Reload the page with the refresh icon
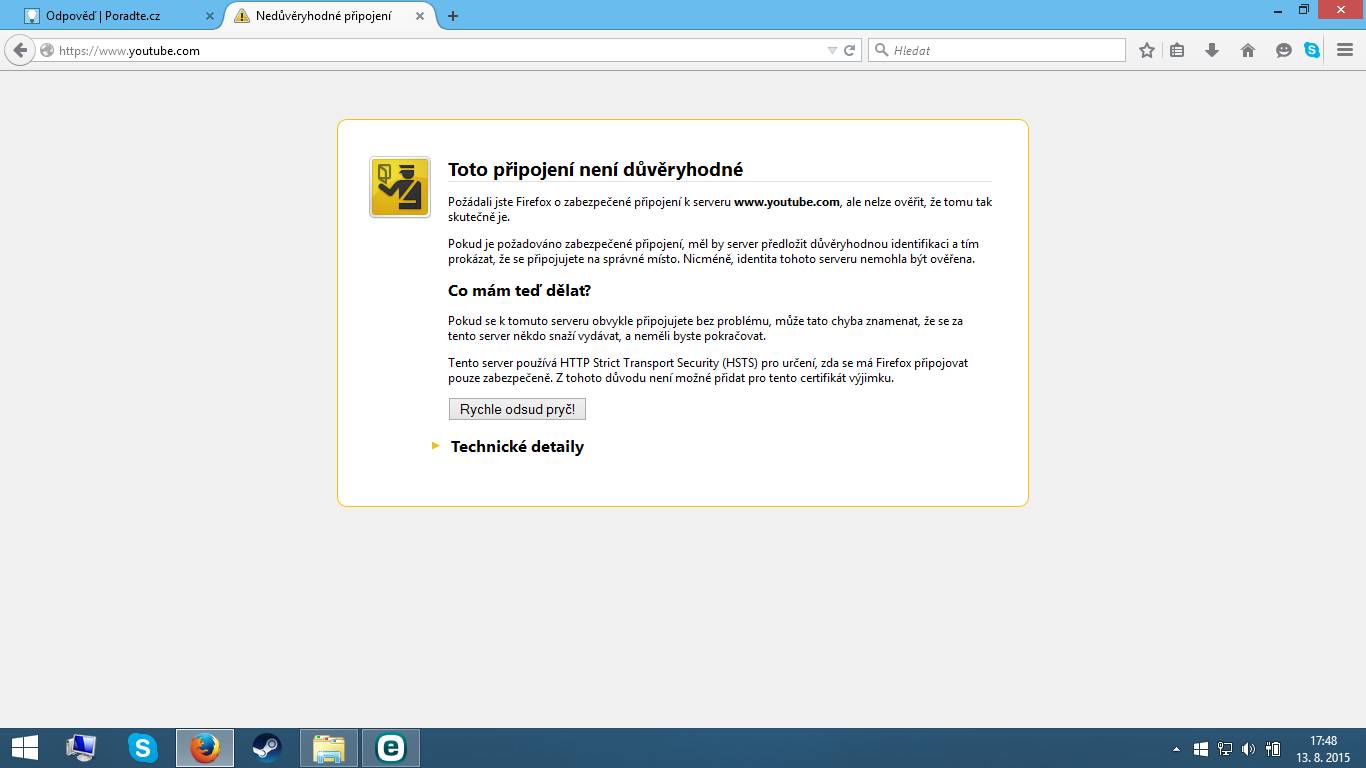 850,50
